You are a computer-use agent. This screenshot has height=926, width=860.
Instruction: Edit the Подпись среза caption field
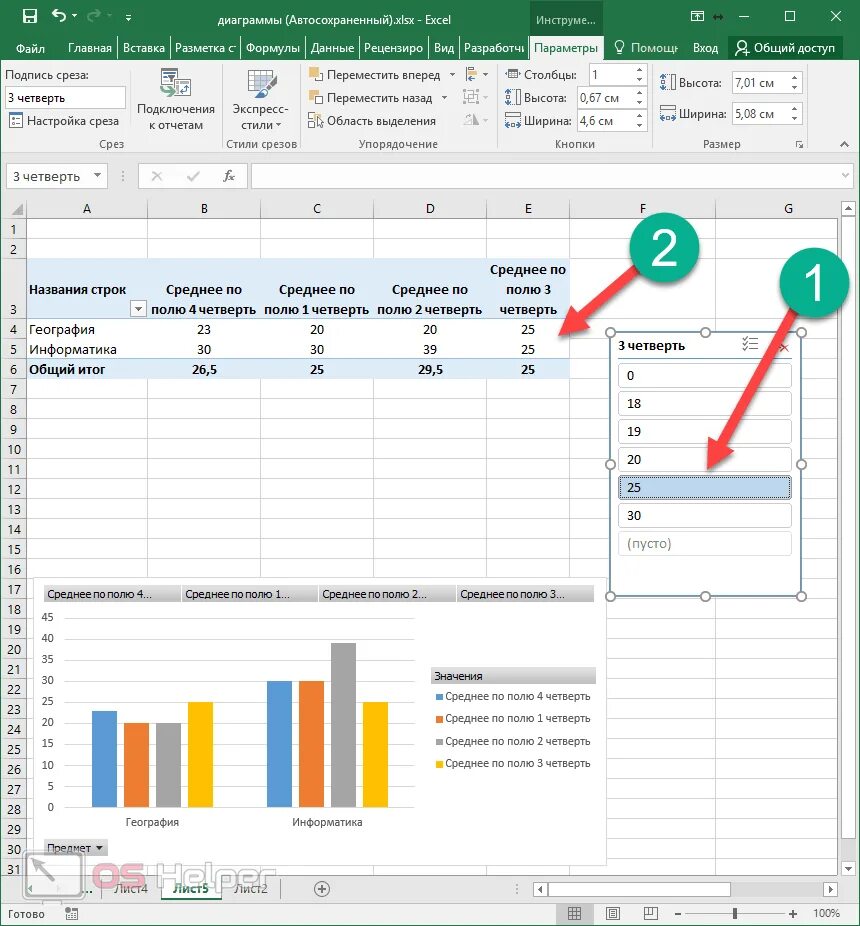66,97
